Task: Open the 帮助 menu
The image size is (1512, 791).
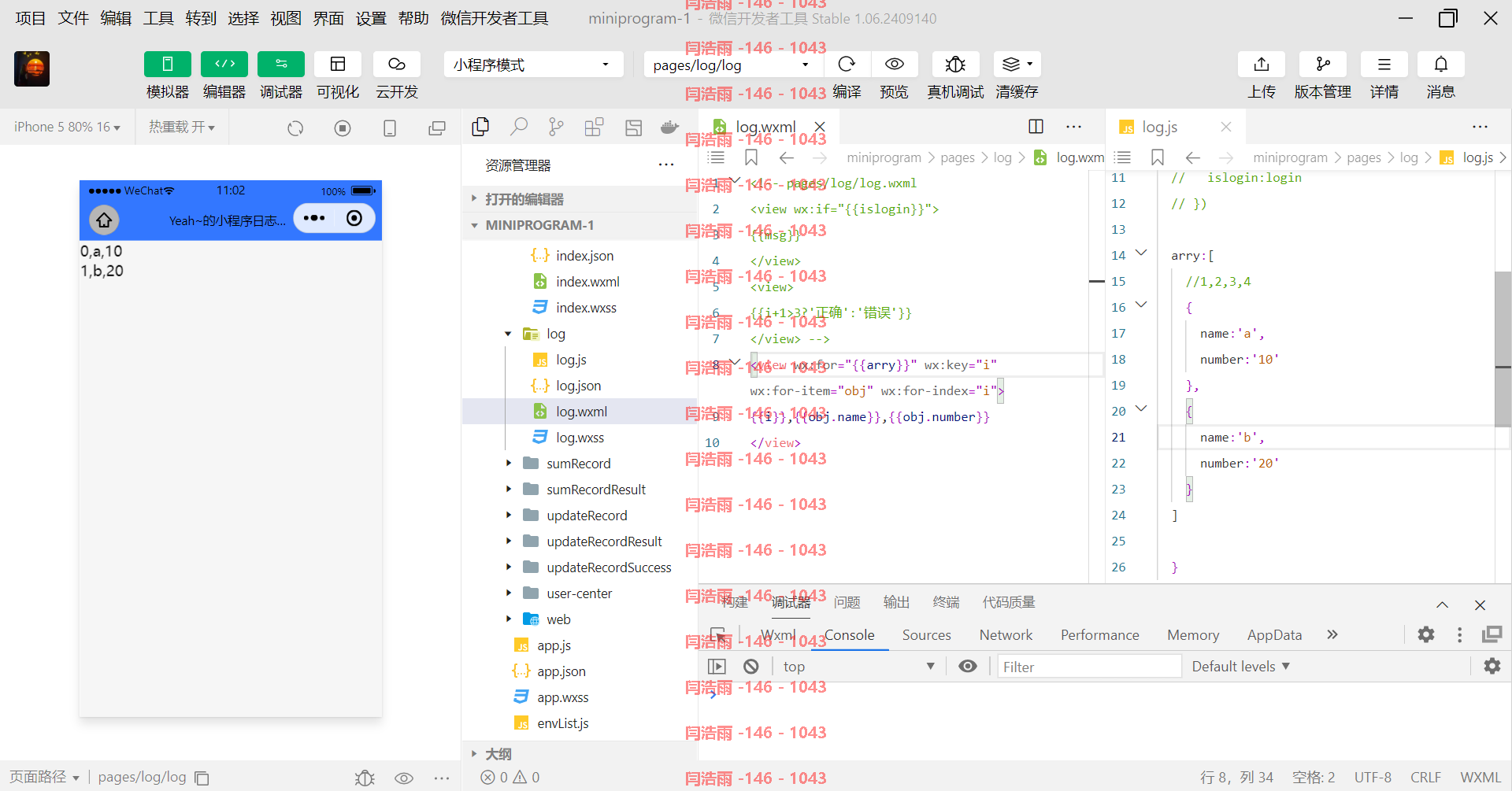Action: click(413, 18)
